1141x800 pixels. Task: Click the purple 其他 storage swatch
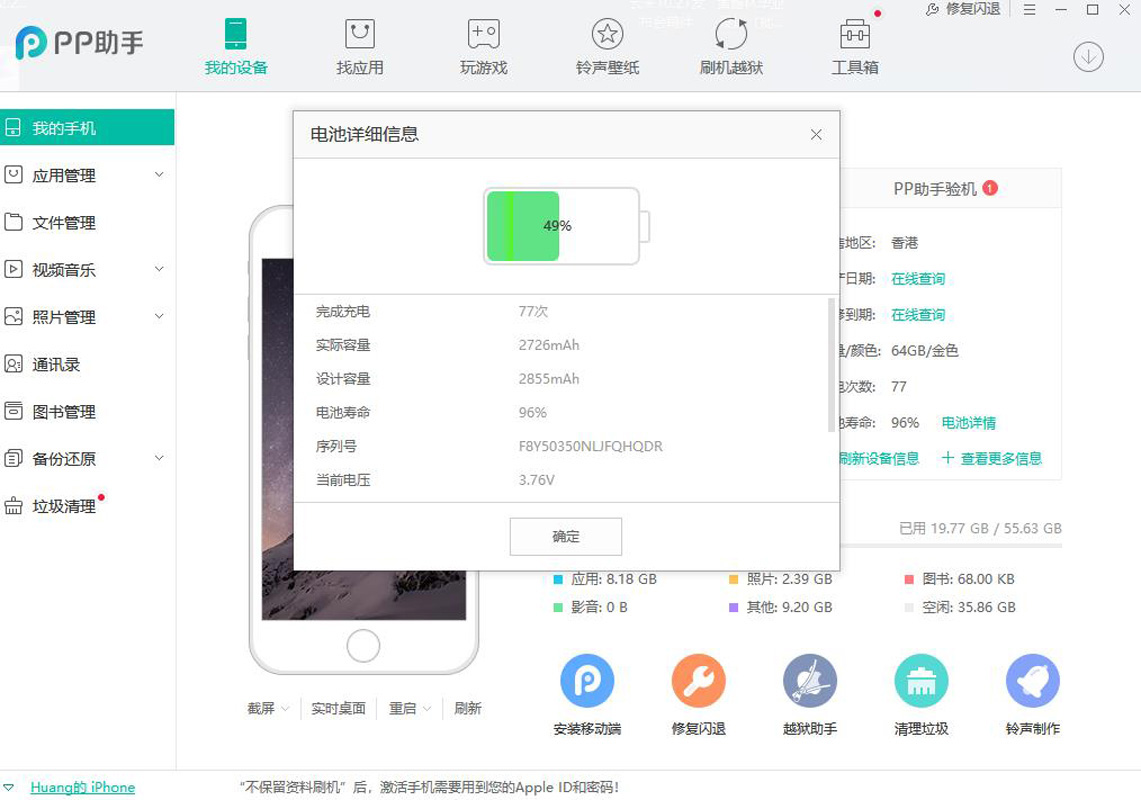click(x=734, y=607)
